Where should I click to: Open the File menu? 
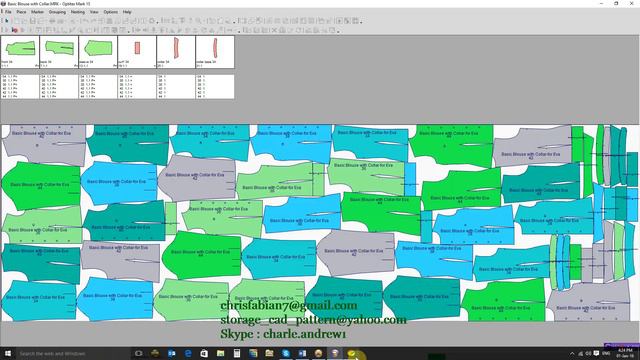[x=8, y=12]
